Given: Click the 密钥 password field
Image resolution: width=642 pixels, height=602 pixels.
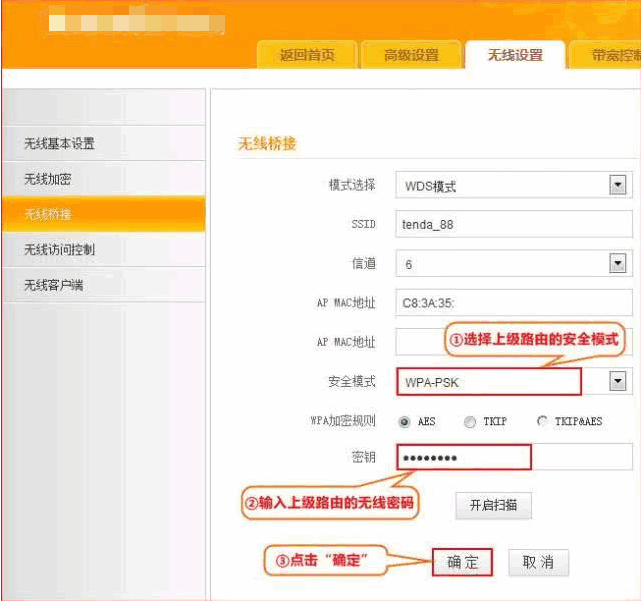Looking at the screenshot, I should click(x=463, y=458).
